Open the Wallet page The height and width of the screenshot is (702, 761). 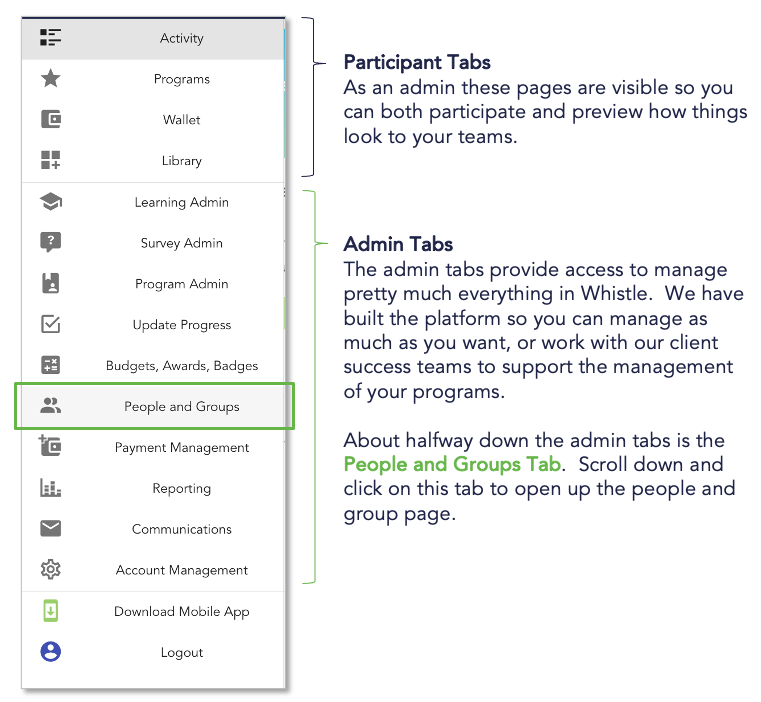[x=153, y=119]
